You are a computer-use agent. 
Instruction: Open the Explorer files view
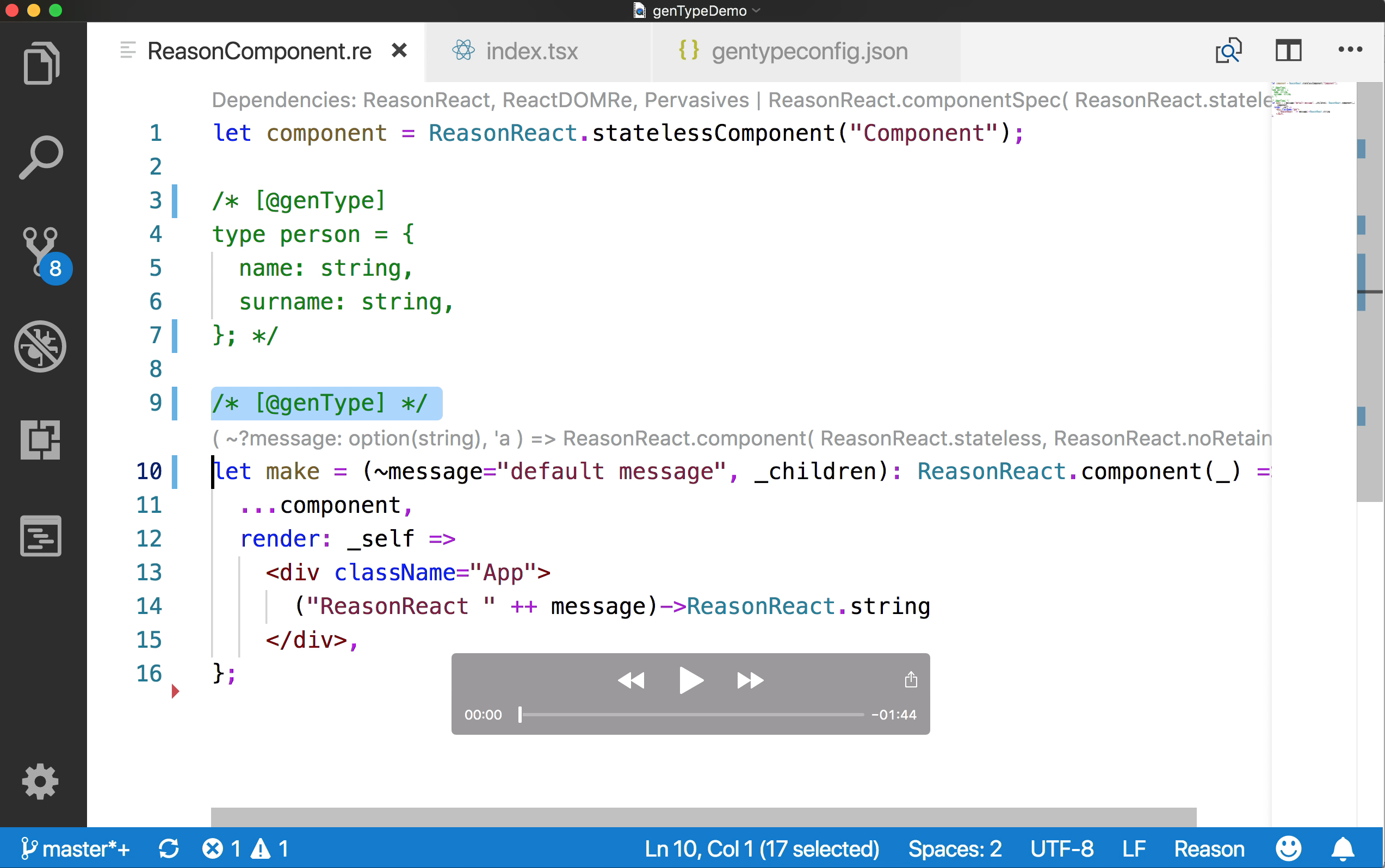coord(41,63)
